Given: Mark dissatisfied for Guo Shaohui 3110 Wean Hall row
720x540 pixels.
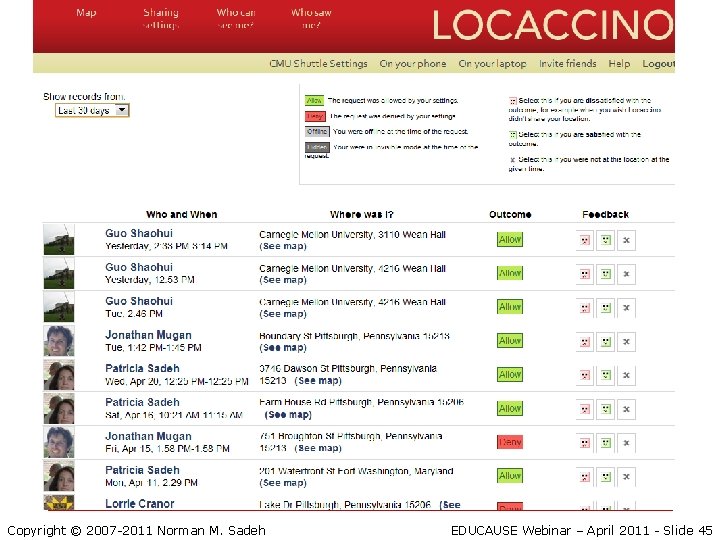Looking at the screenshot, I should [585, 240].
